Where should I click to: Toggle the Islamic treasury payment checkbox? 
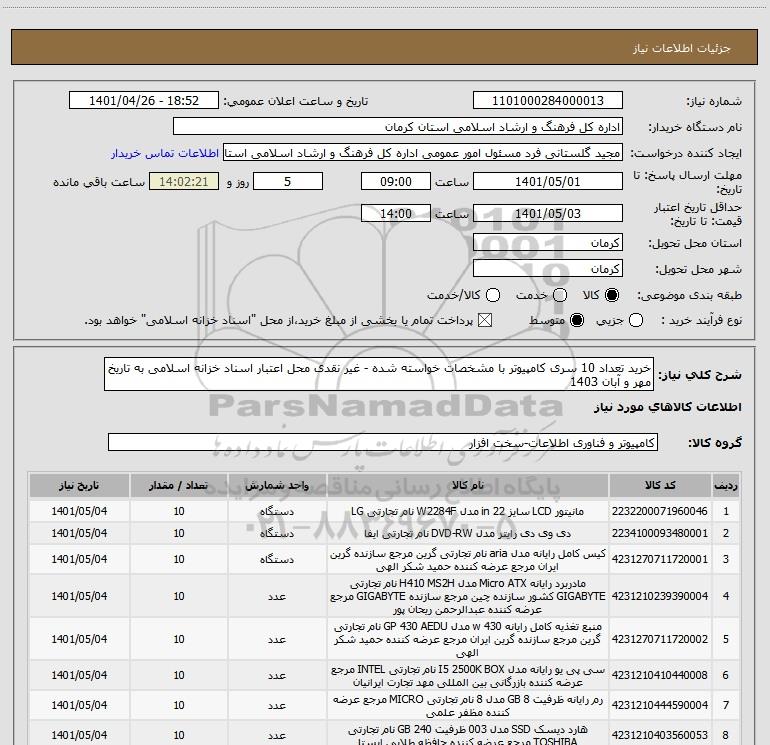tap(485, 320)
